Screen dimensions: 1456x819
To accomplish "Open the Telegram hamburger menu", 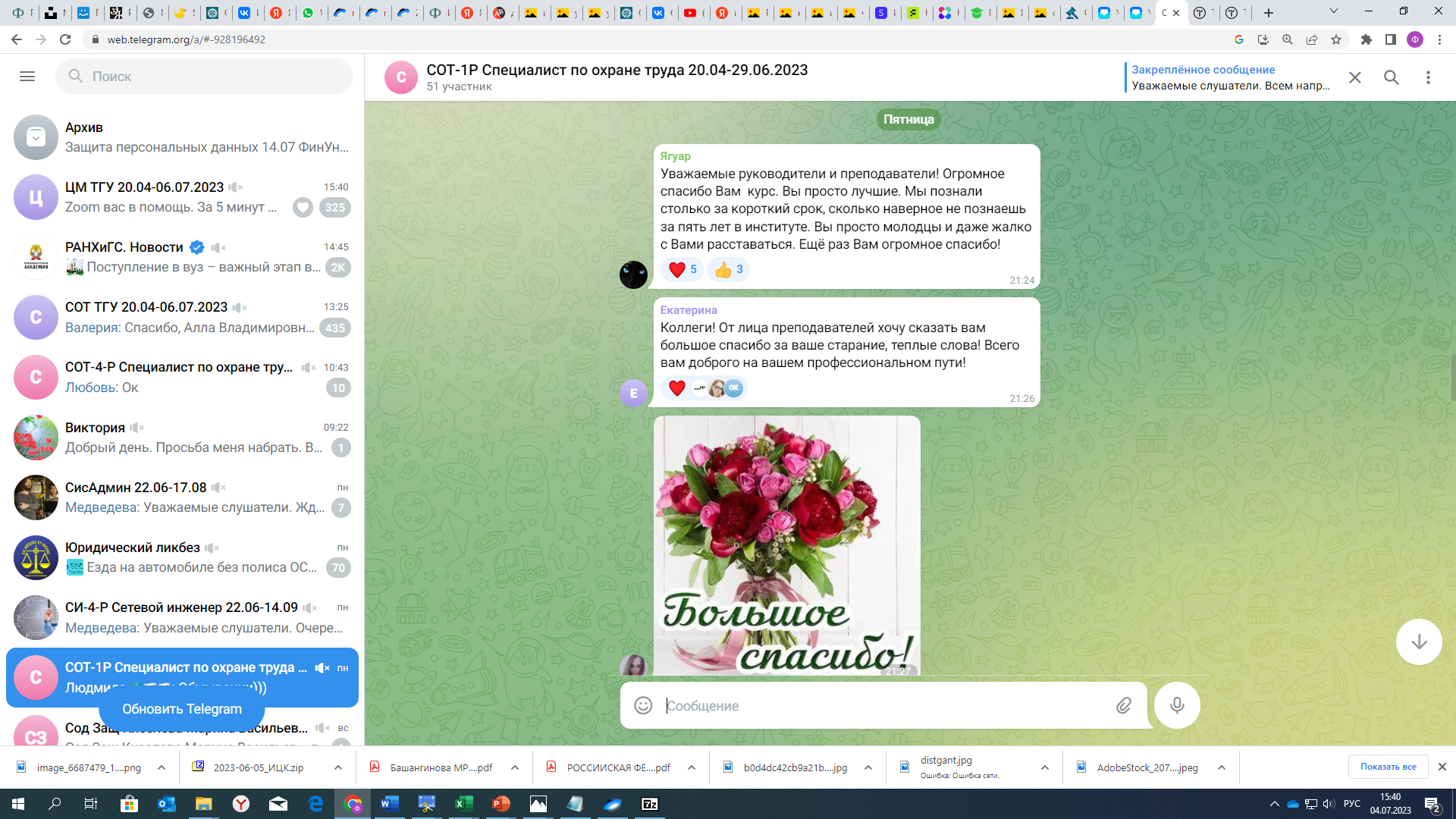I will (x=27, y=77).
